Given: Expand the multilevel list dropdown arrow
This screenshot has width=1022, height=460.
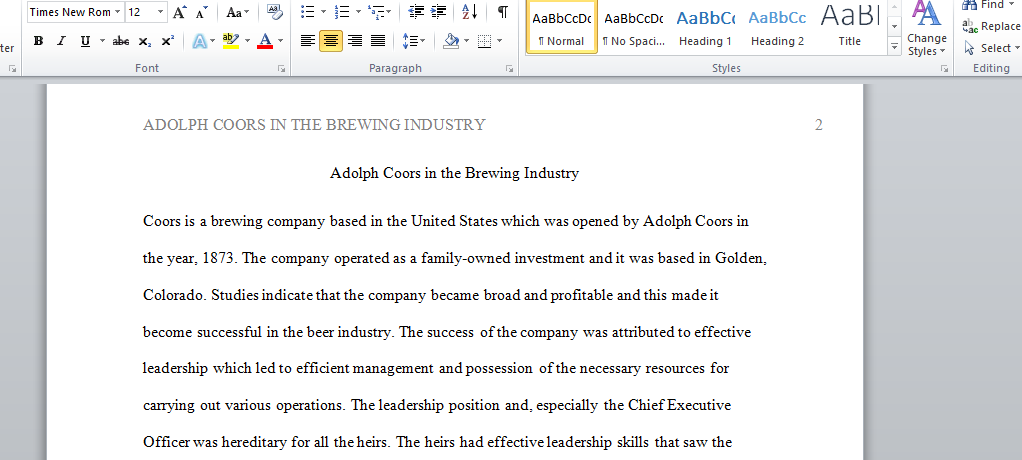Looking at the screenshot, I should pos(389,12).
